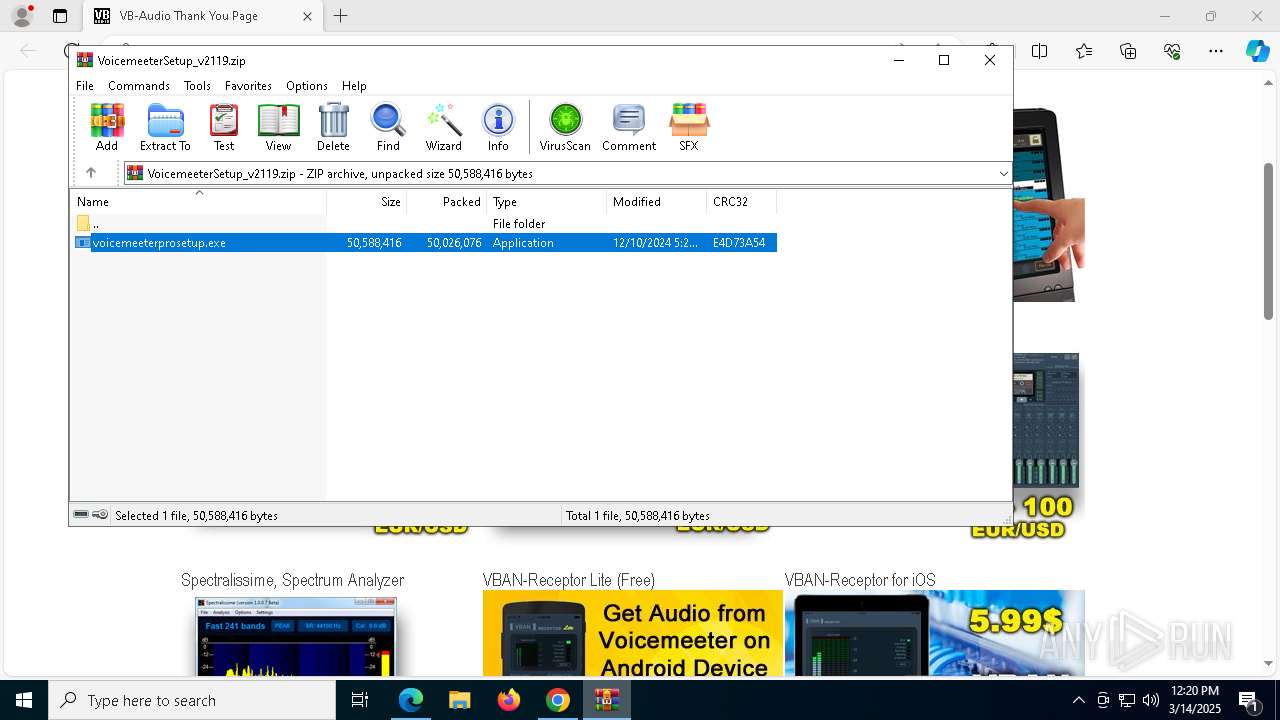Open Edge split screen icon
1280x720 pixels.
(1040, 51)
